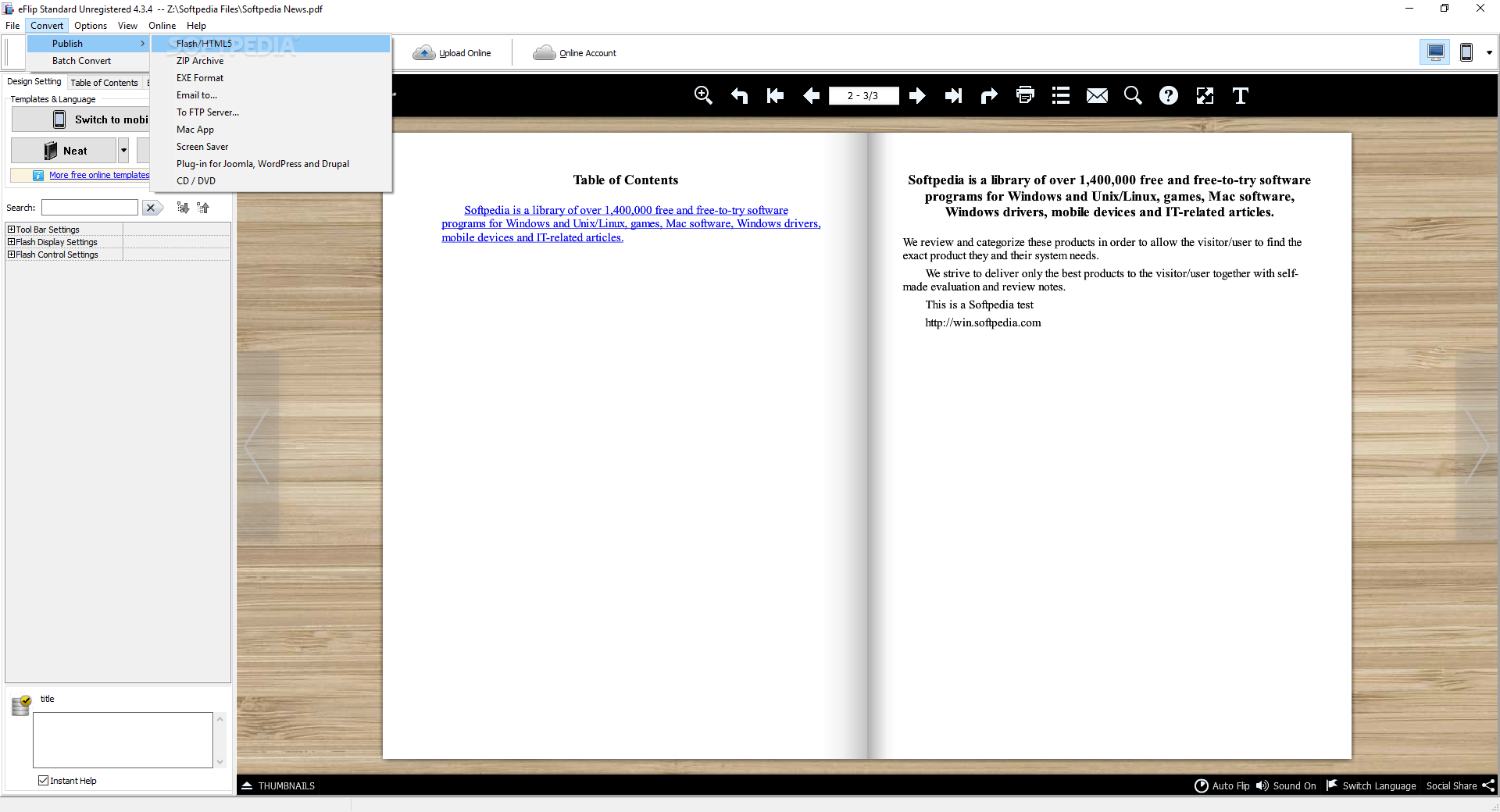Screen dimensions: 1500x812
Task: Open the View menu
Action: tap(127, 26)
